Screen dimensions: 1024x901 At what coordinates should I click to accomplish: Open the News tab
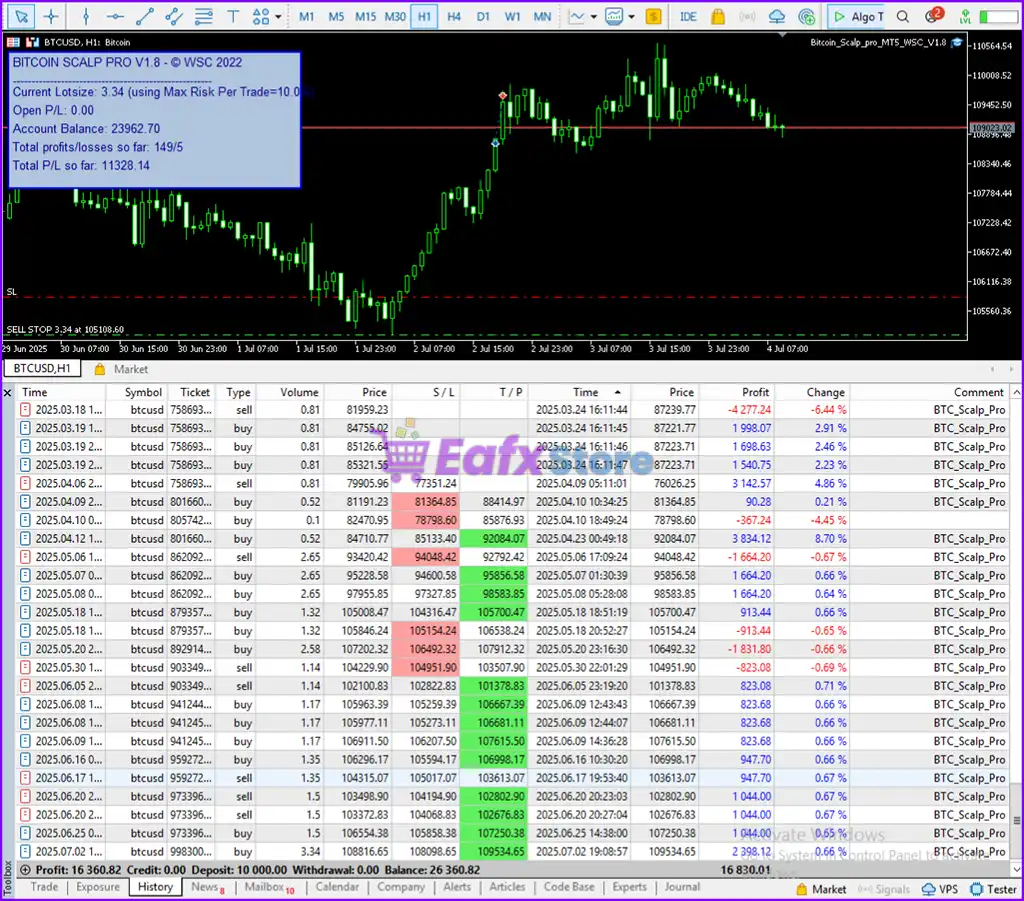pyautogui.click(x=208, y=887)
